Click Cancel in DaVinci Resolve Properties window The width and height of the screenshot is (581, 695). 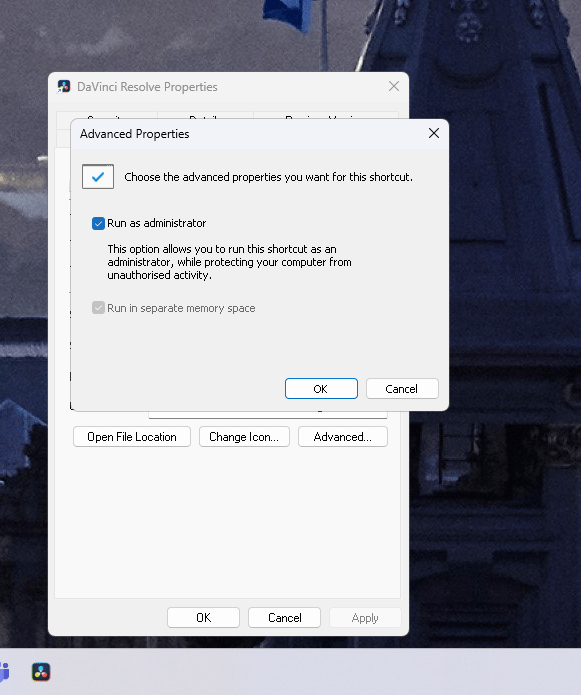point(285,618)
